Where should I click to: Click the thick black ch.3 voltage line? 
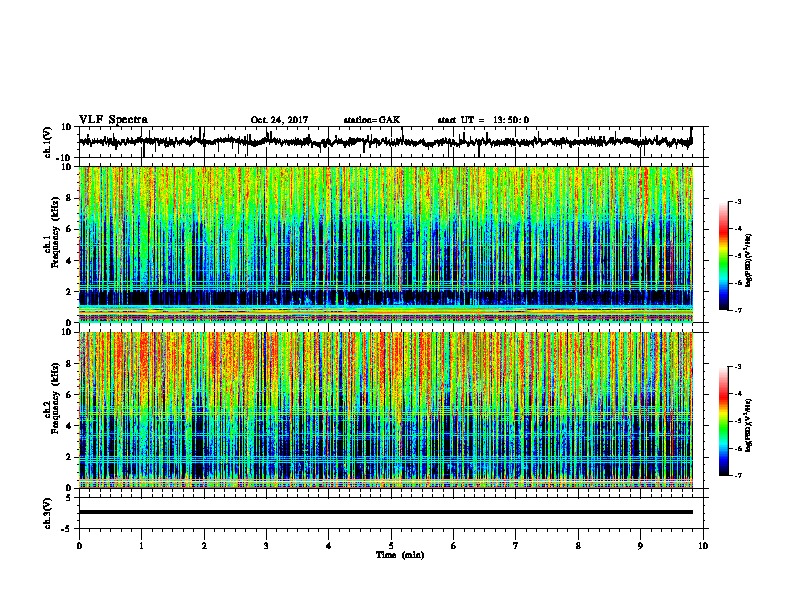pyautogui.click(x=386, y=512)
